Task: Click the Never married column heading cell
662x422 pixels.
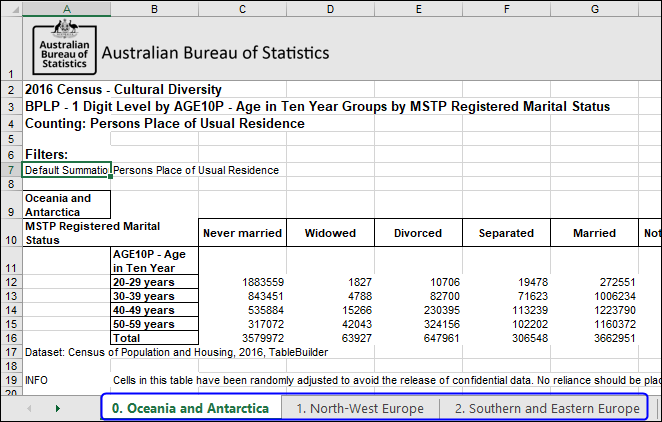Action: [x=242, y=233]
